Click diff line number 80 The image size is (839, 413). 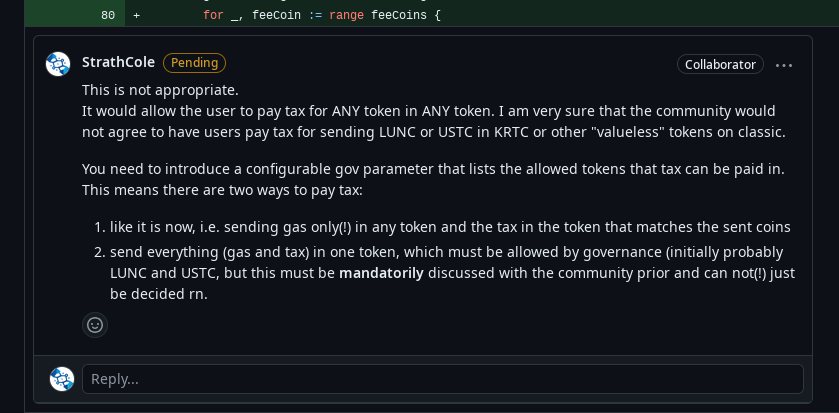[x=108, y=16]
